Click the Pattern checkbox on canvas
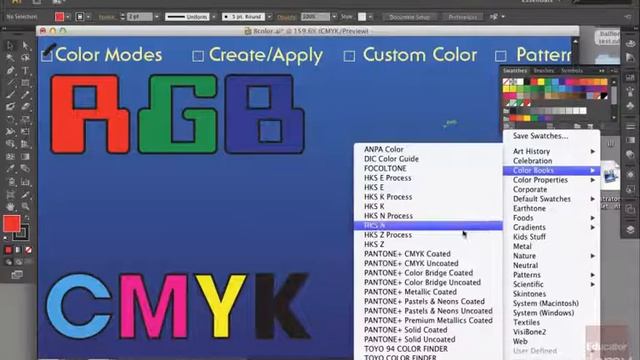 coord(500,56)
